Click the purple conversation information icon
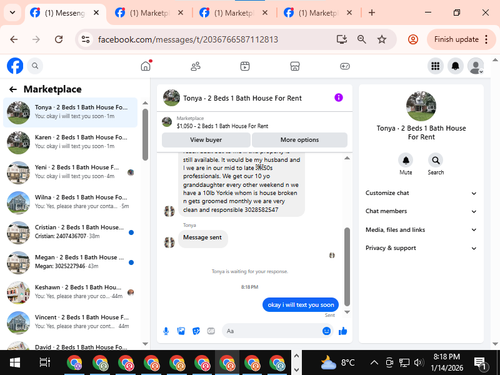Image resolution: width=500 pixels, height=375 pixels. tap(339, 98)
